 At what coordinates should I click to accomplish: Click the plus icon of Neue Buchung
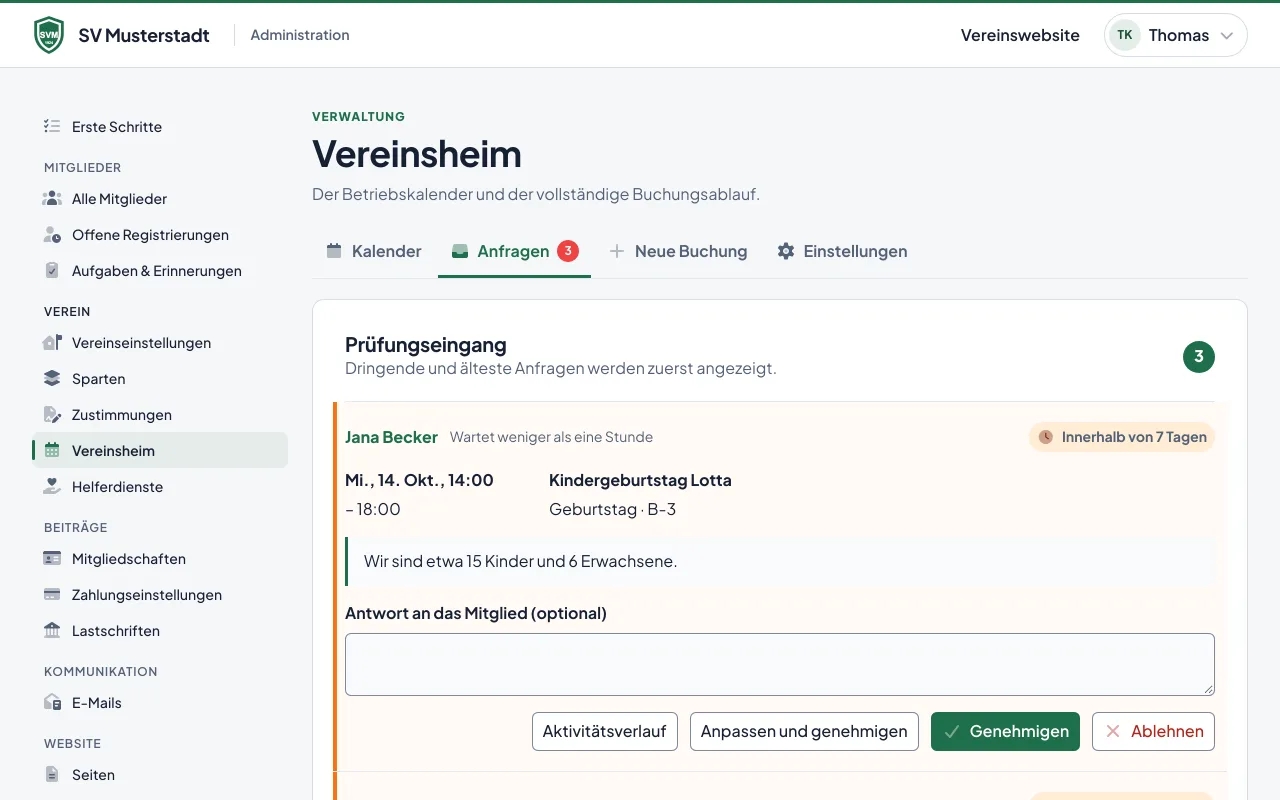click(x=617, y=251)
